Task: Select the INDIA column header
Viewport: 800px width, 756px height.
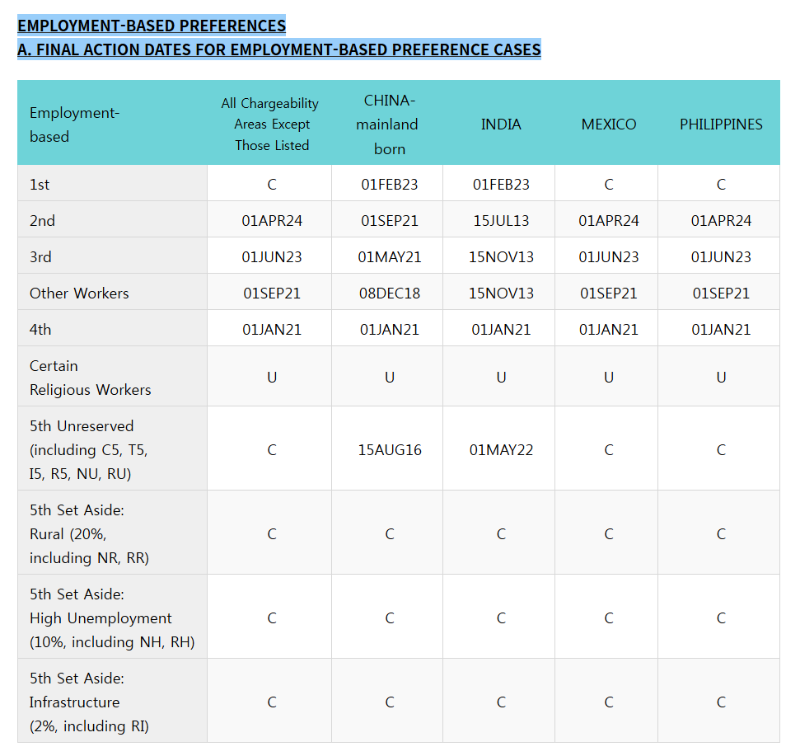Action: tap(501, 124)
